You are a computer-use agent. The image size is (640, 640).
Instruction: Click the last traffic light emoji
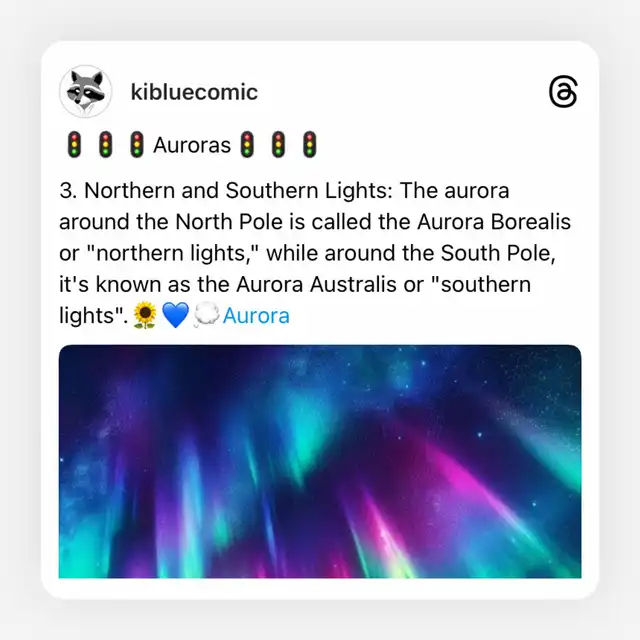[309, 144]
